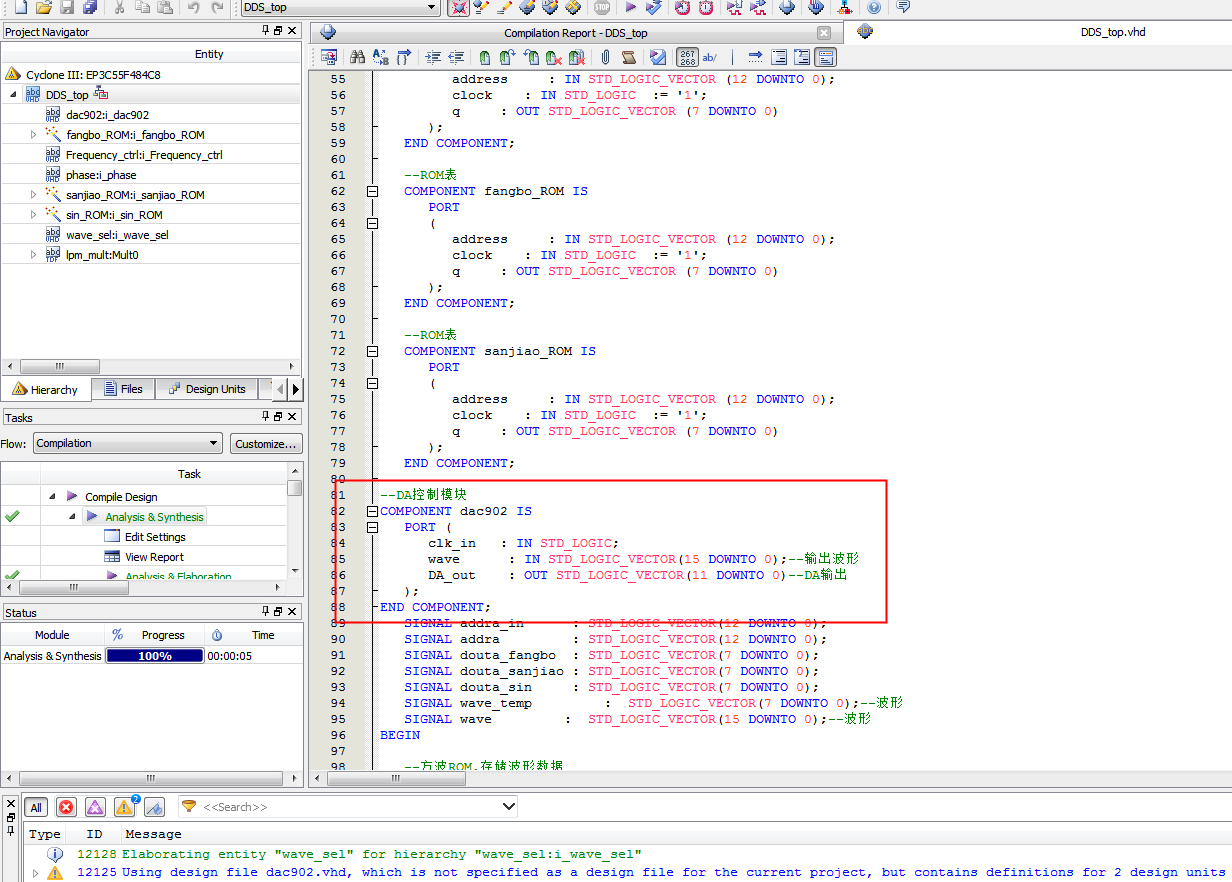Screen dimensions: 1232x882
Task: Click the Decrease indent icon
Action: [456, 57]
